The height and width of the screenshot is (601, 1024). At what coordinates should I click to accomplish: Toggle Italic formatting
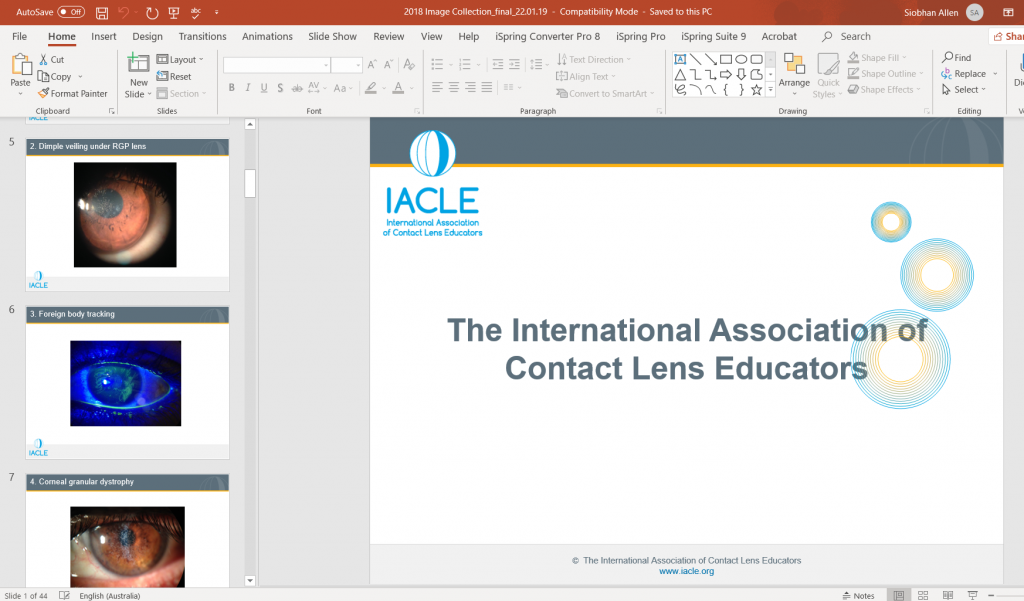[248, 88]
